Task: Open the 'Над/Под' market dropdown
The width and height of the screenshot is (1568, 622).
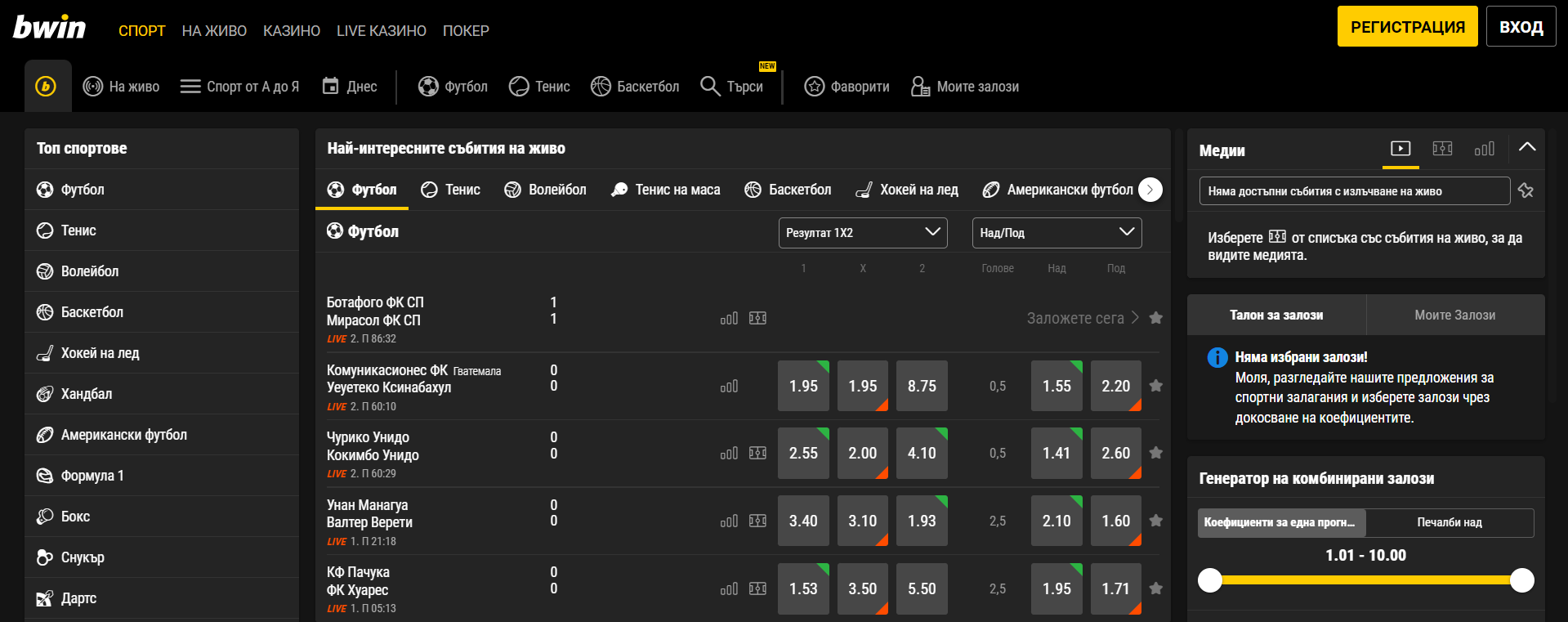Action: point(1057,233)
